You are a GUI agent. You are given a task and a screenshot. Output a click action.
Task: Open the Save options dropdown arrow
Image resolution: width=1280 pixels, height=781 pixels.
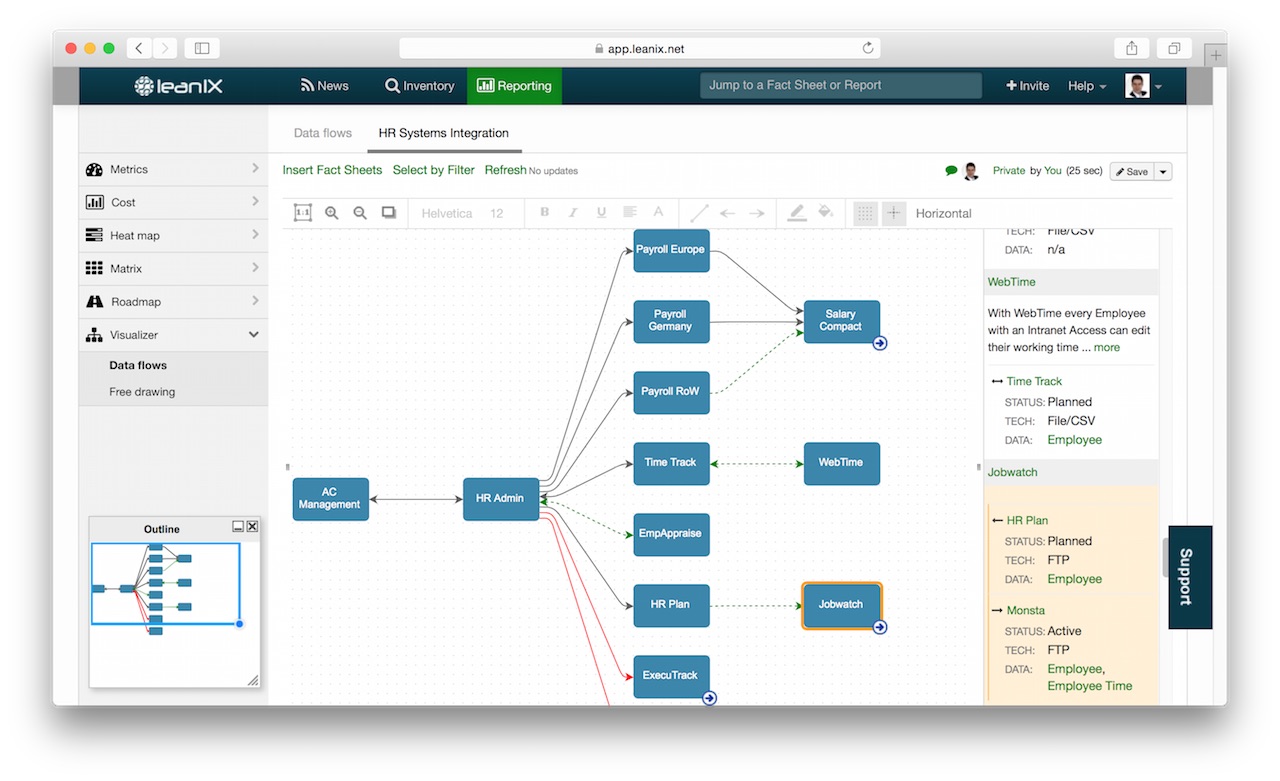(x=1163, y=171)
